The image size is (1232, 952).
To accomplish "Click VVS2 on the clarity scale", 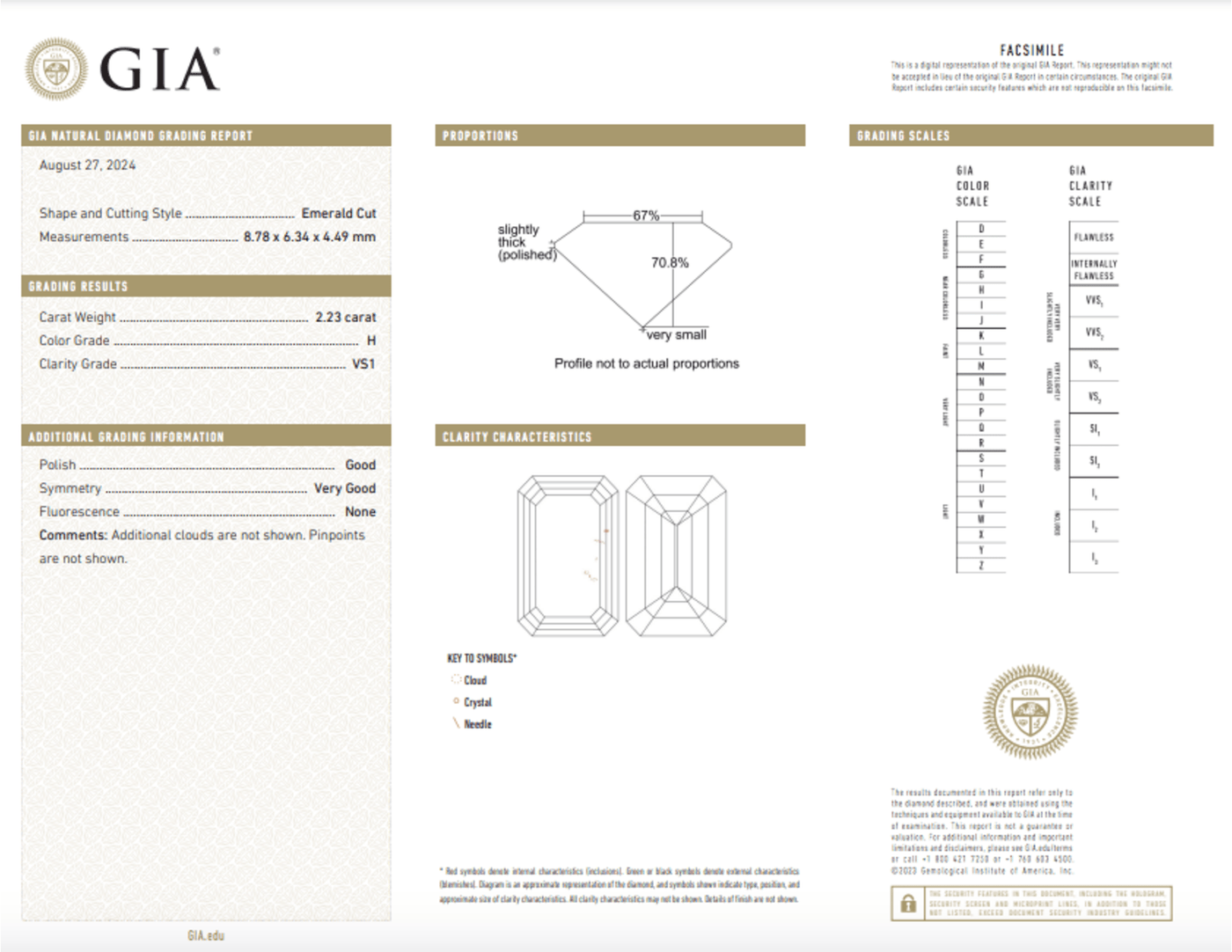I will click(1094, 333).
